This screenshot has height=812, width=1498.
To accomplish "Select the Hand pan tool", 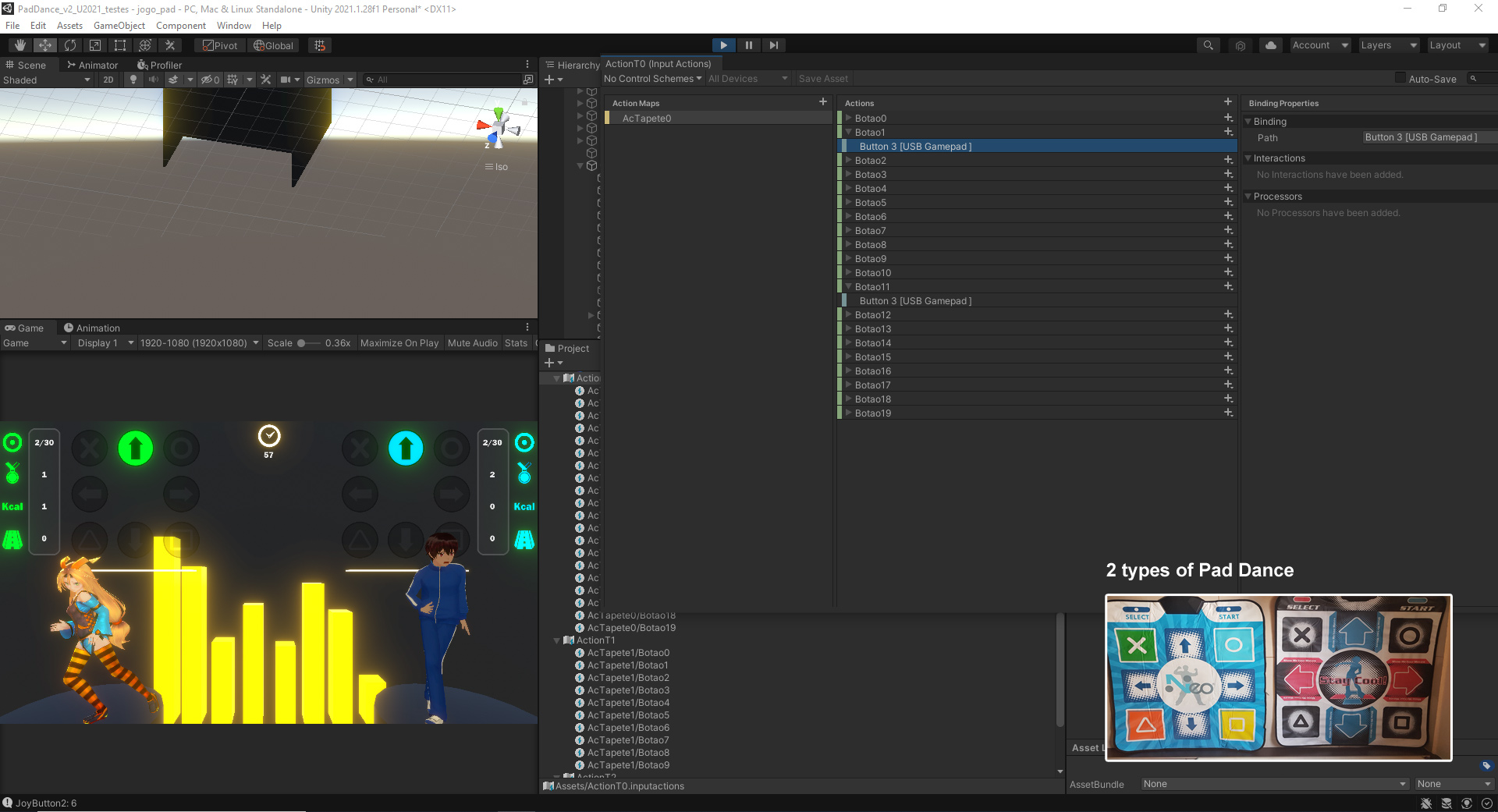I will pyautogui.click(x=20, y=45).
